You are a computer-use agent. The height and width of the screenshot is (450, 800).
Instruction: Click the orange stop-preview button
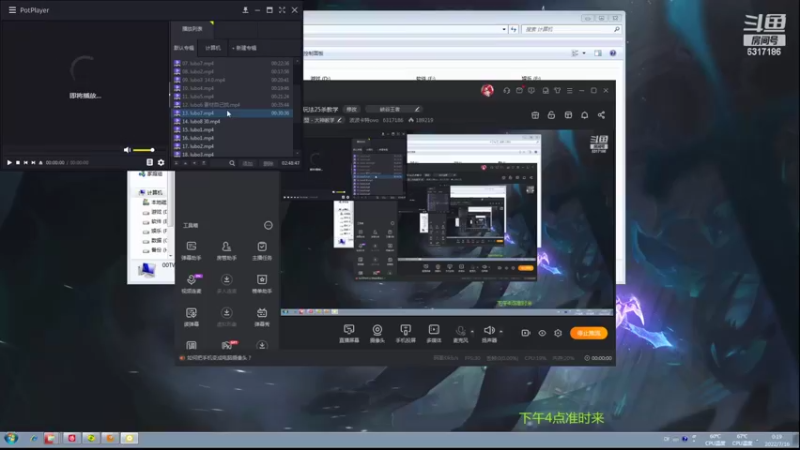(588, 333)
